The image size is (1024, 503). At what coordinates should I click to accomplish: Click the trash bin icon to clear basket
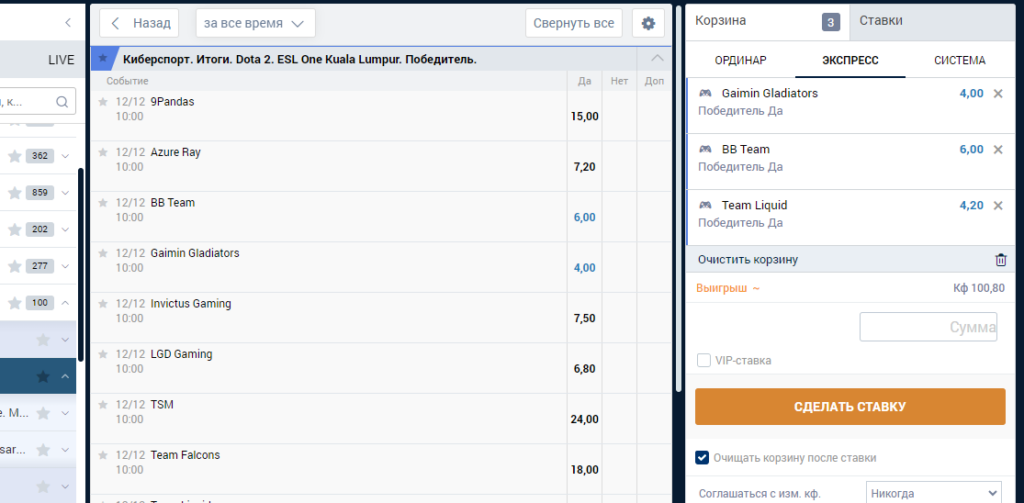(x=1000, y=260)
